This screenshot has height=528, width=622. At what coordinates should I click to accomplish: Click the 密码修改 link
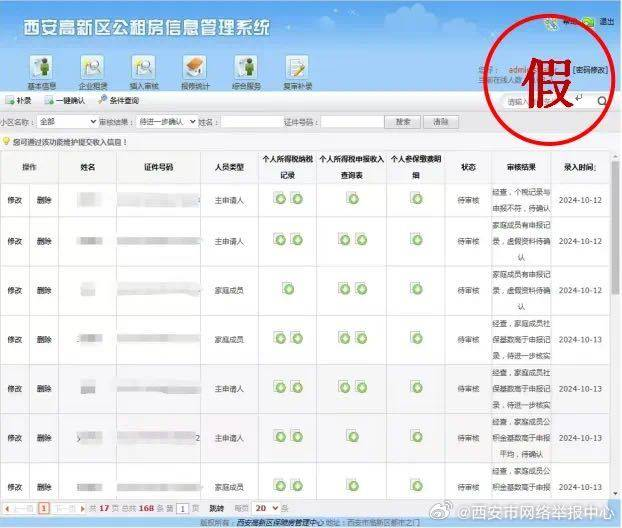pos(589,70)
